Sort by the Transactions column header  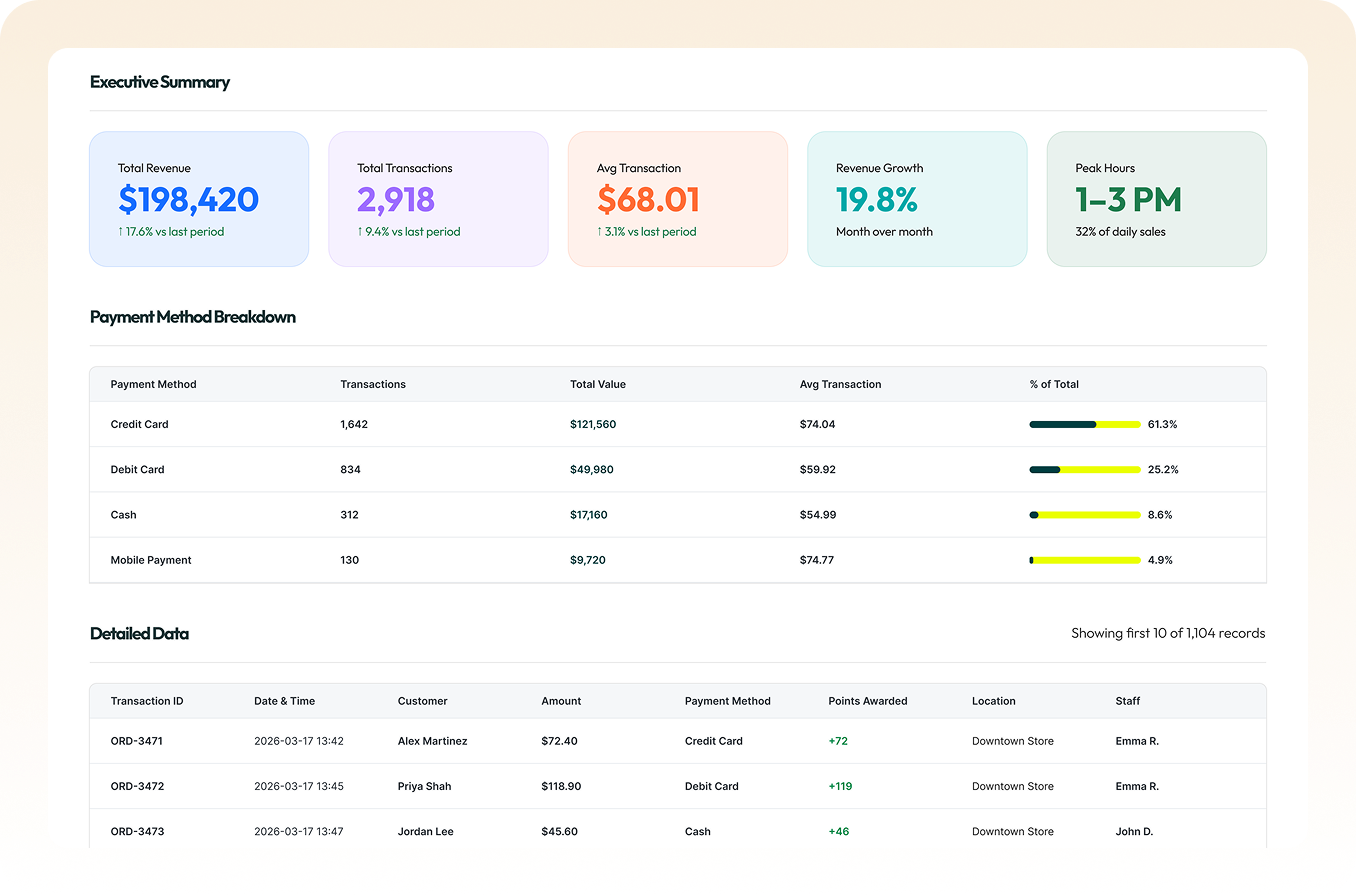click(372, 384)
